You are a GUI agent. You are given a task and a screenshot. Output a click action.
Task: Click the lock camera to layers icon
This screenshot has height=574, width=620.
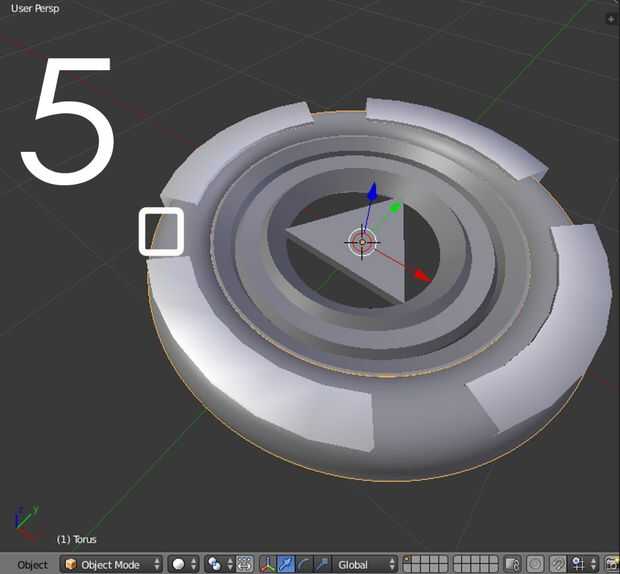click(513, 565)
